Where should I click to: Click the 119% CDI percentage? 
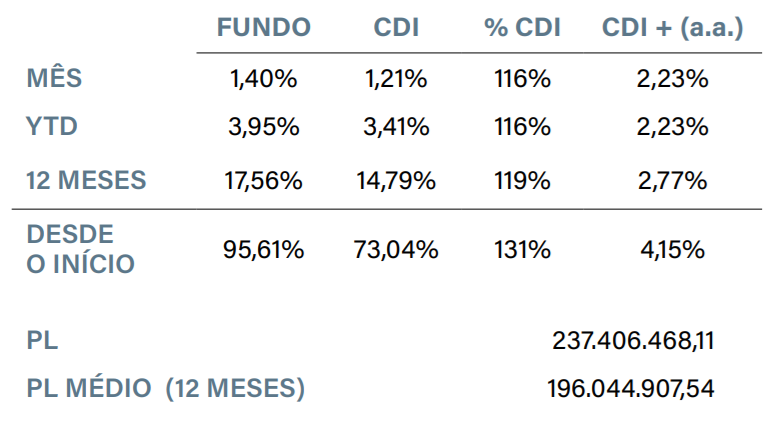coord(522,180)
